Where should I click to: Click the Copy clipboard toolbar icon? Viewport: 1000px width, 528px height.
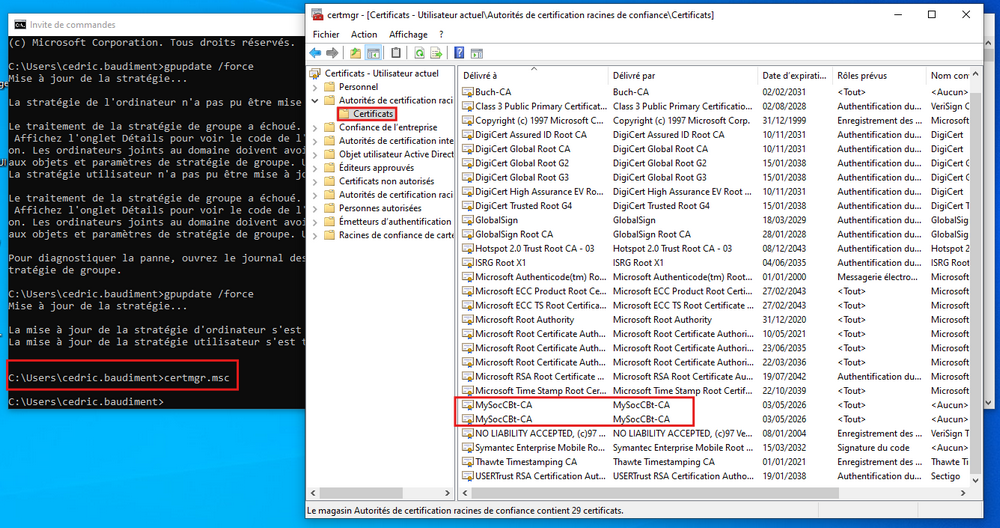click(397, 53)
